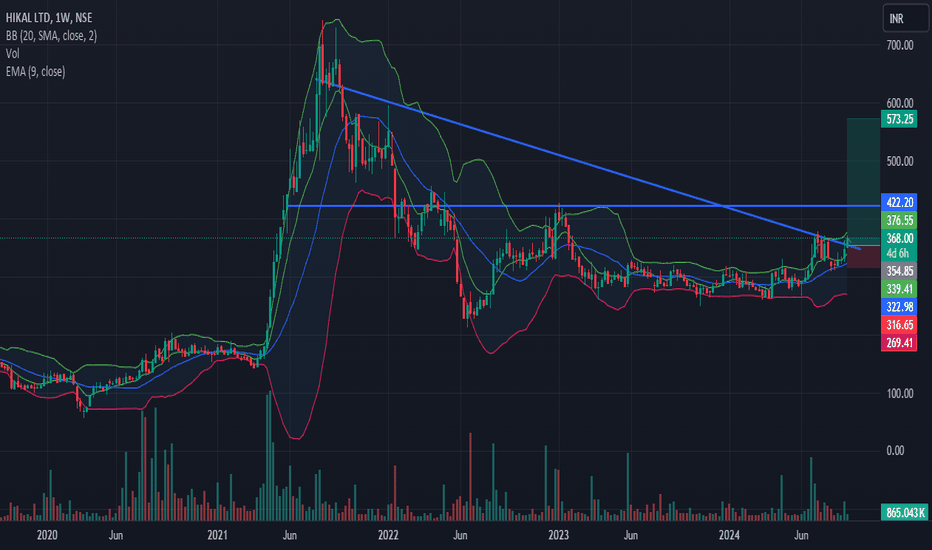Viewport: 932px width, 550px height.
Task: Click the 865.043K volume label
Action: pyautogui.click(x=904, y=512)
